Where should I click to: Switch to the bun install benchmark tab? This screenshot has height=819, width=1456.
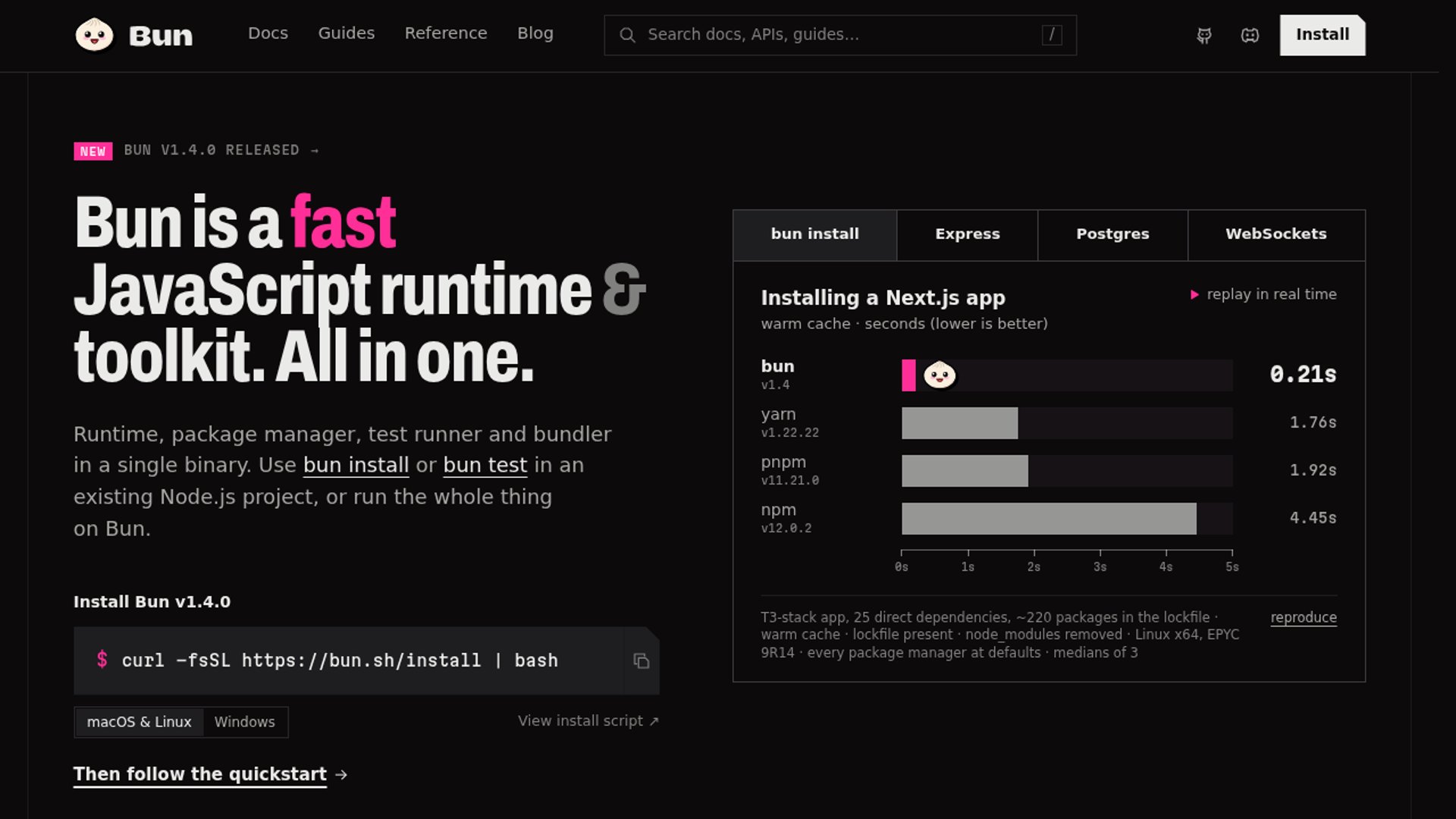(815, 234)
